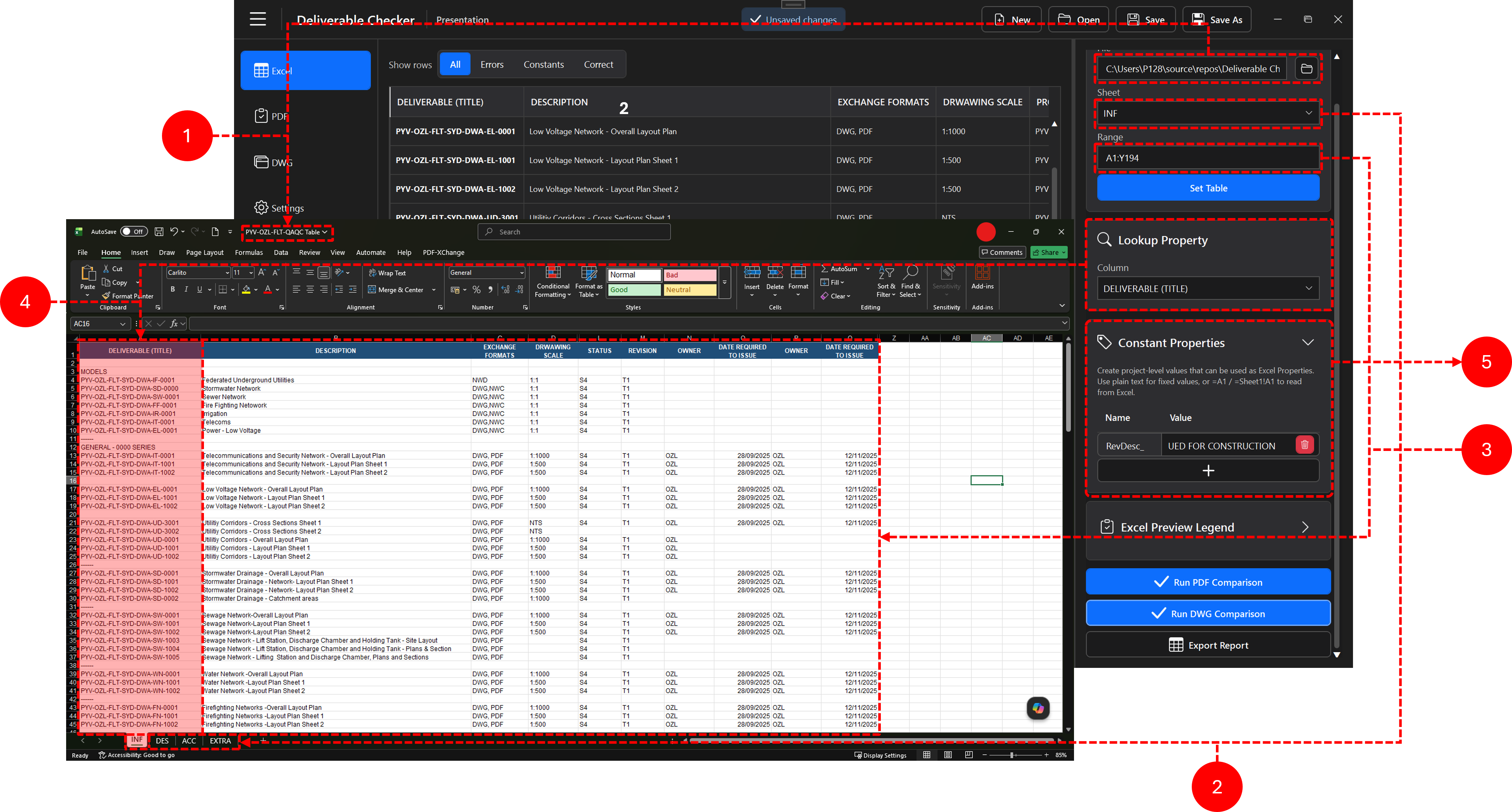Open Conditional Formatting in Excel
The width and height of the screenshot is (1512, 812).
click(x=552, y=282)
